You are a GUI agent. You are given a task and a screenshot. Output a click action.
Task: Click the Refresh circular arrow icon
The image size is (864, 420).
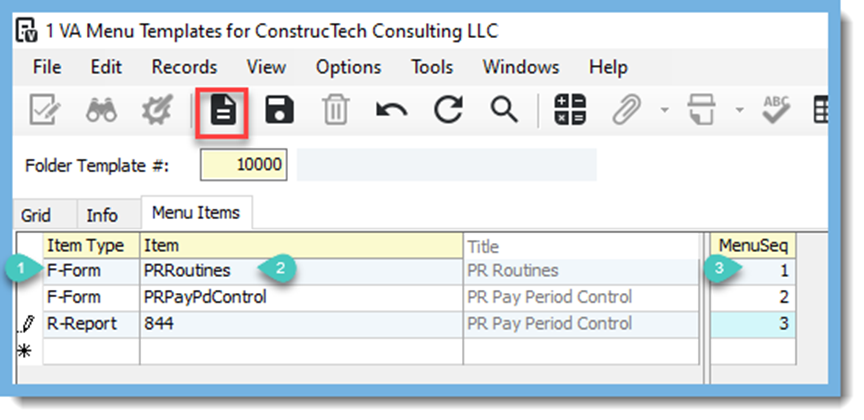coord(448,109)
